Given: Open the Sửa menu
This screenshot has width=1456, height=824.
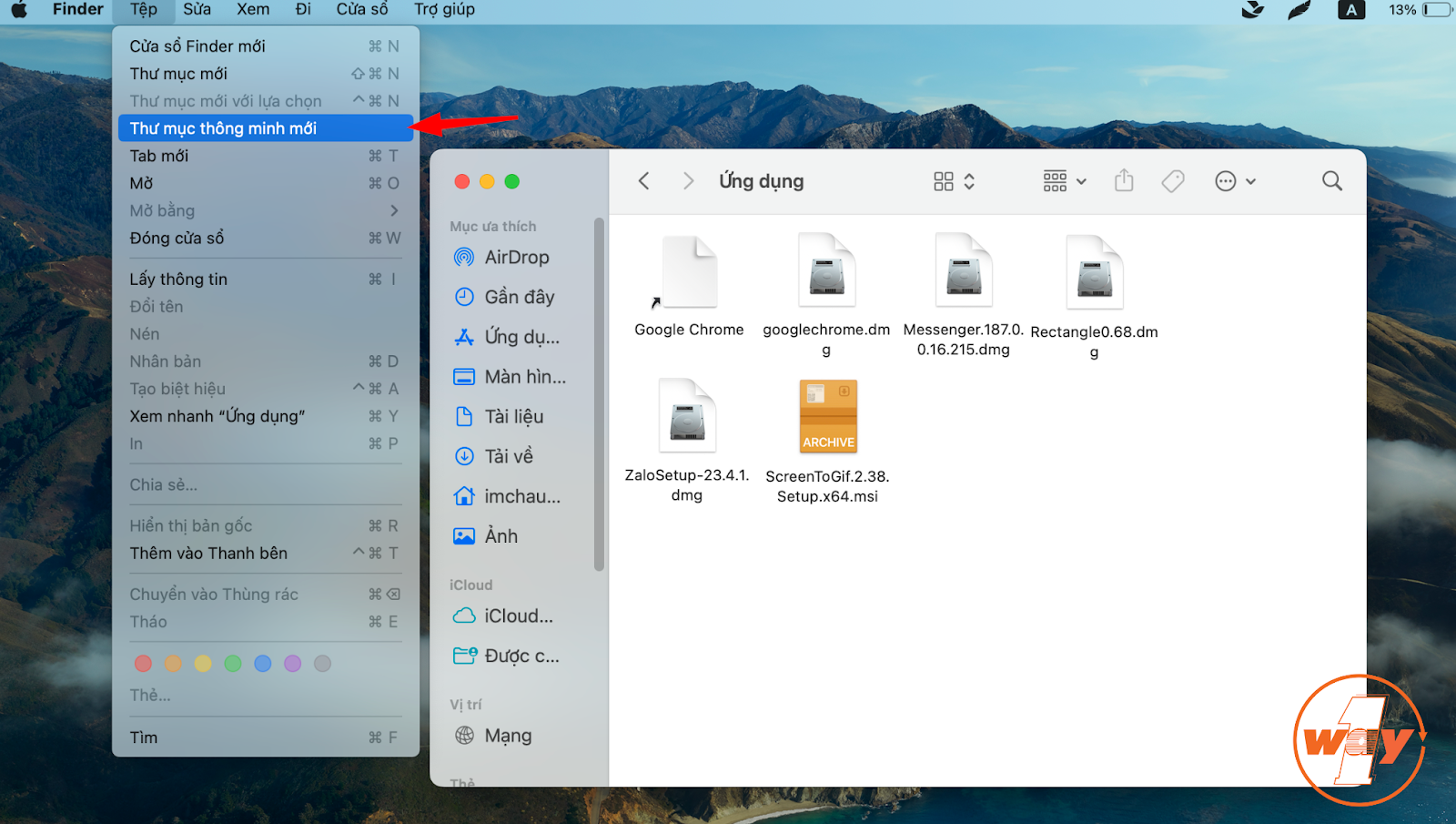Looking at the screenshot, I should click(197, 9).
